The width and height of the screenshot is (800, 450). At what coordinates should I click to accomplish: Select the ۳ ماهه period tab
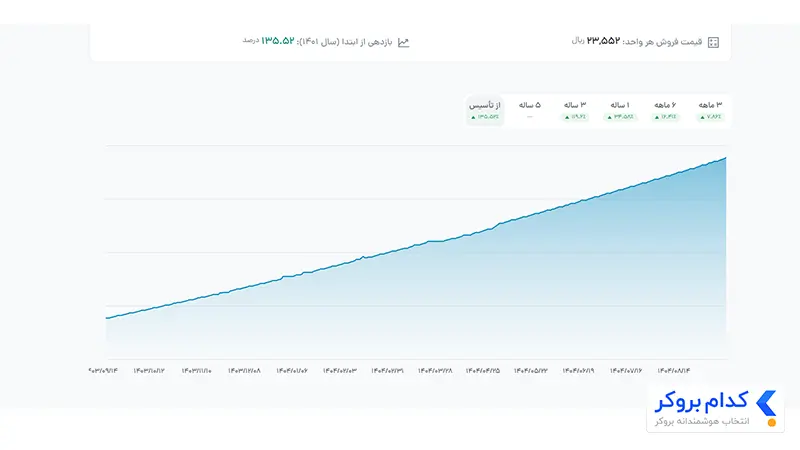click(x=710, y=110)
